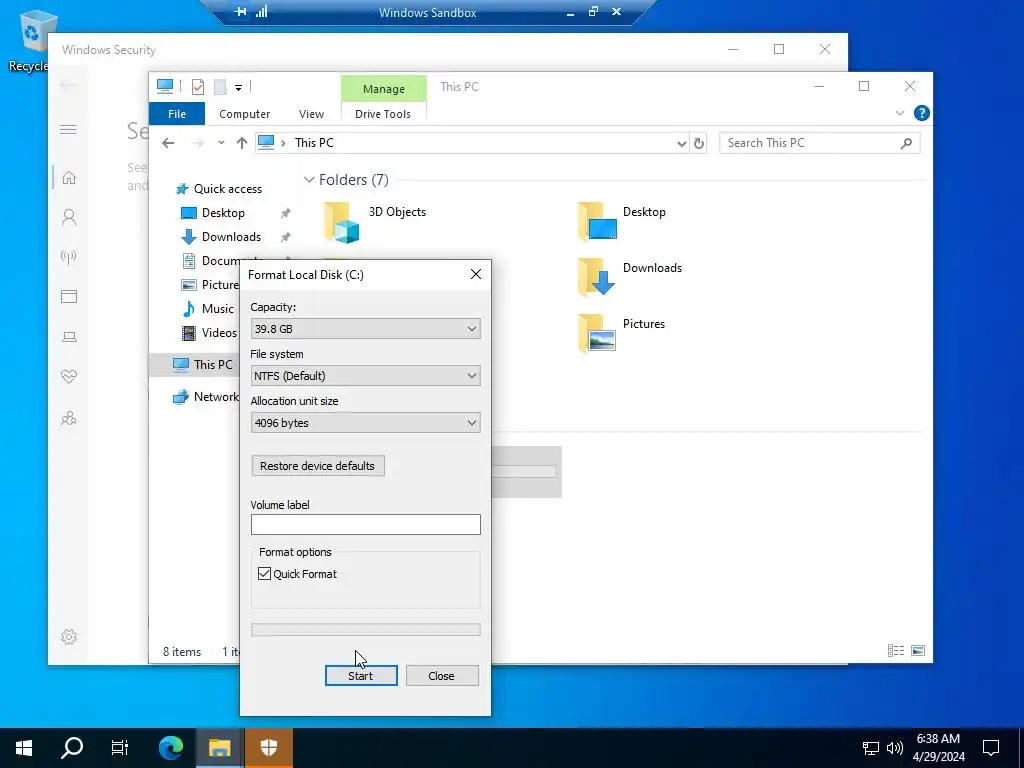
Task: Open Windows Security settings gear icon
Action: pos(69,637)
